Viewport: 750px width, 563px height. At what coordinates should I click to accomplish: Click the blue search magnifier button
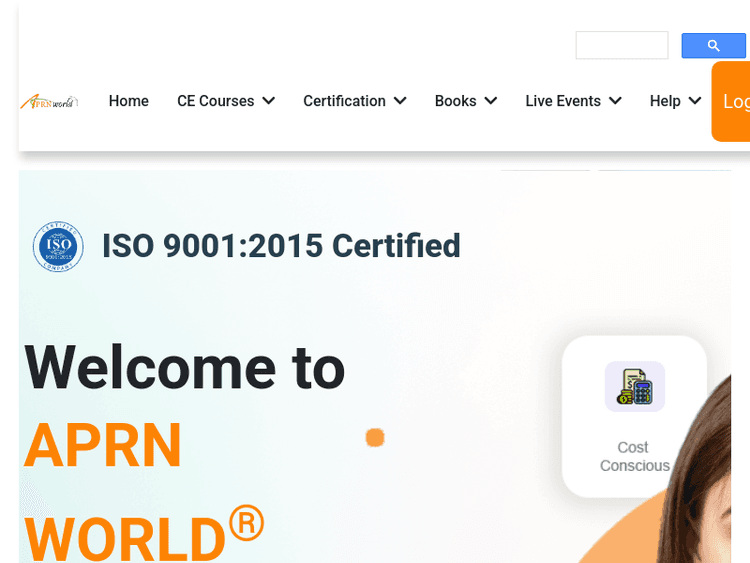coord(713,45)
